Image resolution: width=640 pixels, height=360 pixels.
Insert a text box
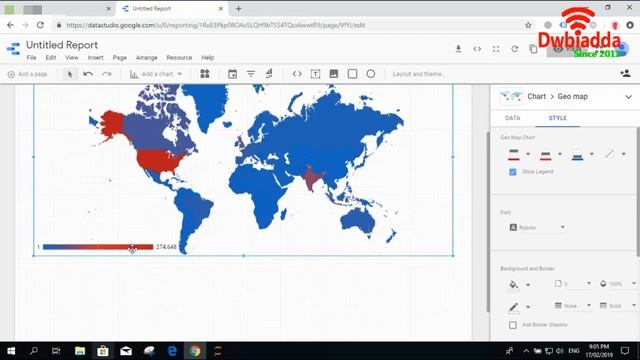pyautogui.click(x=315, y=74)
